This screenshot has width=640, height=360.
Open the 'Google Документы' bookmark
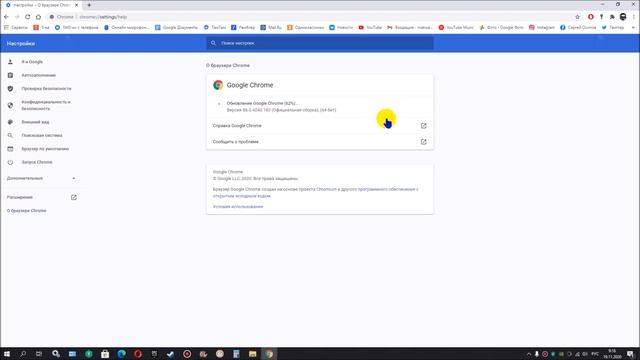[176, 27]
